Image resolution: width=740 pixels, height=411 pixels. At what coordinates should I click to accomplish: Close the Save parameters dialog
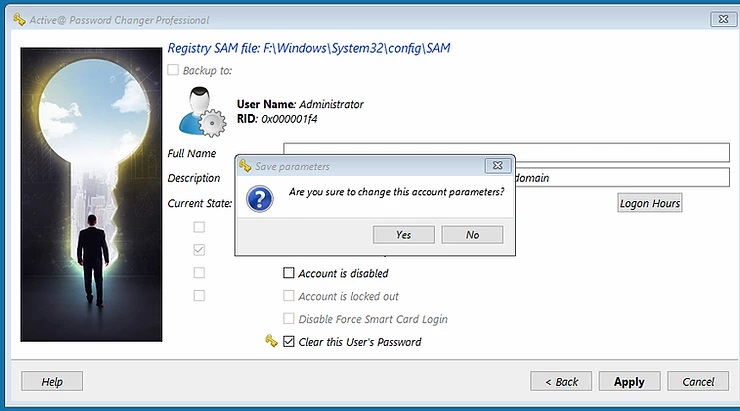tap(497, 166)
